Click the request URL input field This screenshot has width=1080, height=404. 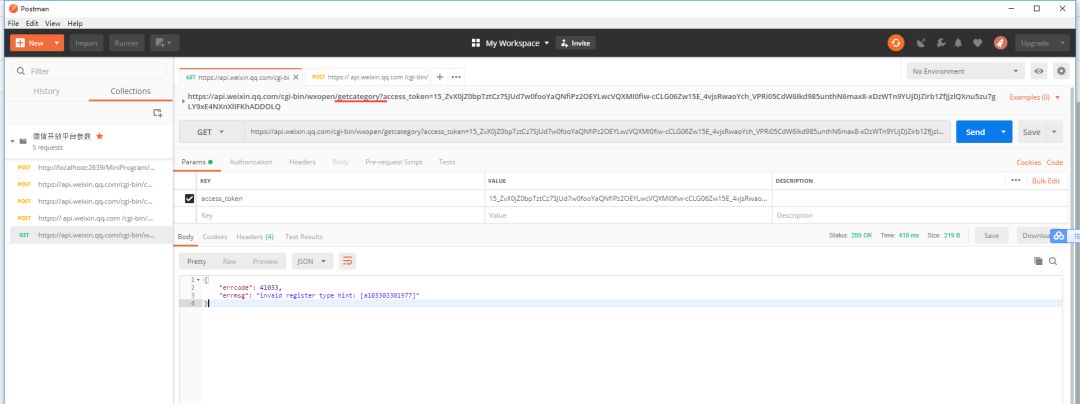coord(597,131)
